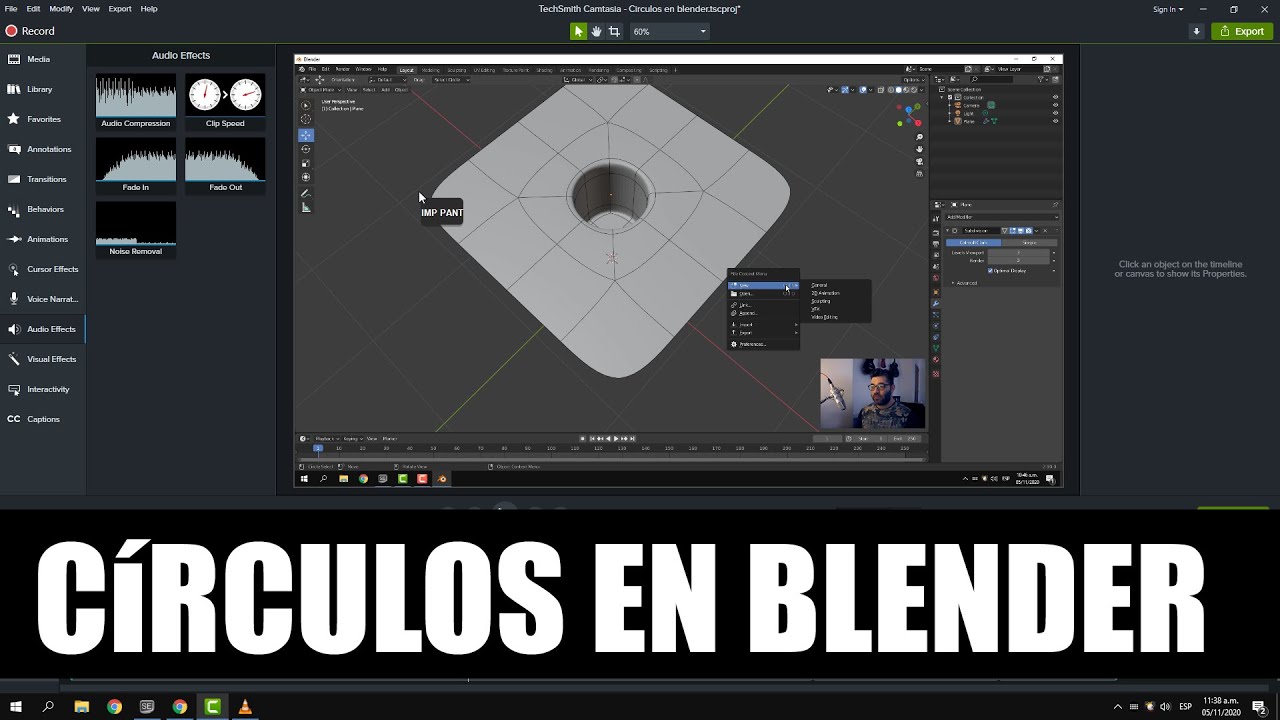Viewport: 1280px width, 720px height.
Task: Toggle Collection visibility eye in Blender outliner
Action: (x=1055, y=97)
